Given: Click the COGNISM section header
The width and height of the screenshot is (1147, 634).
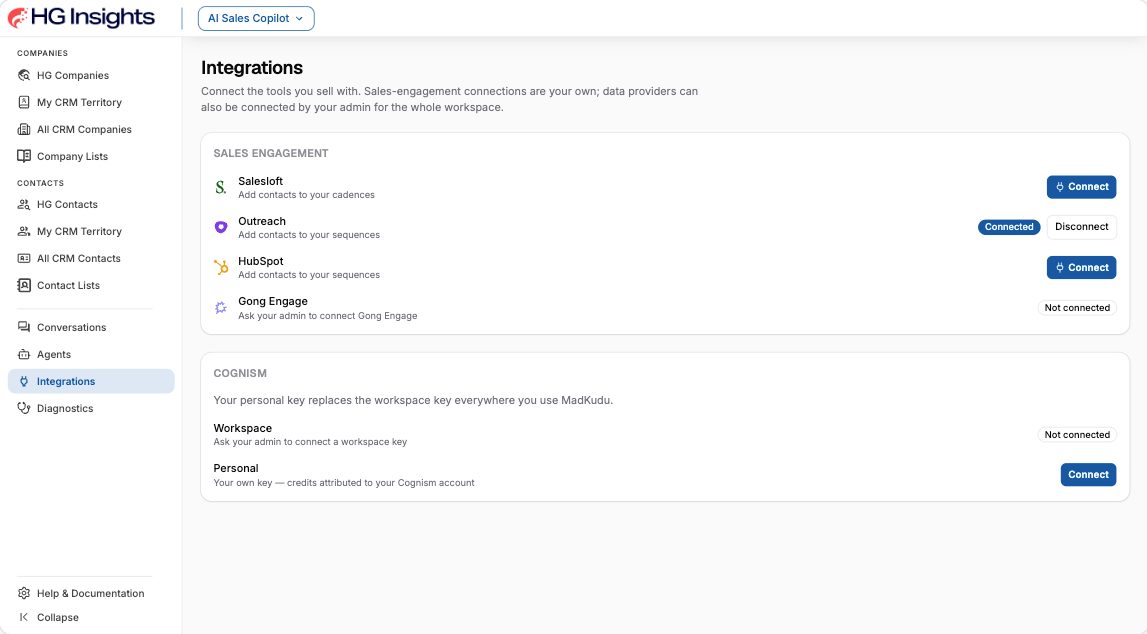Looking at the screenshot, I should click(x=240, y=374).
